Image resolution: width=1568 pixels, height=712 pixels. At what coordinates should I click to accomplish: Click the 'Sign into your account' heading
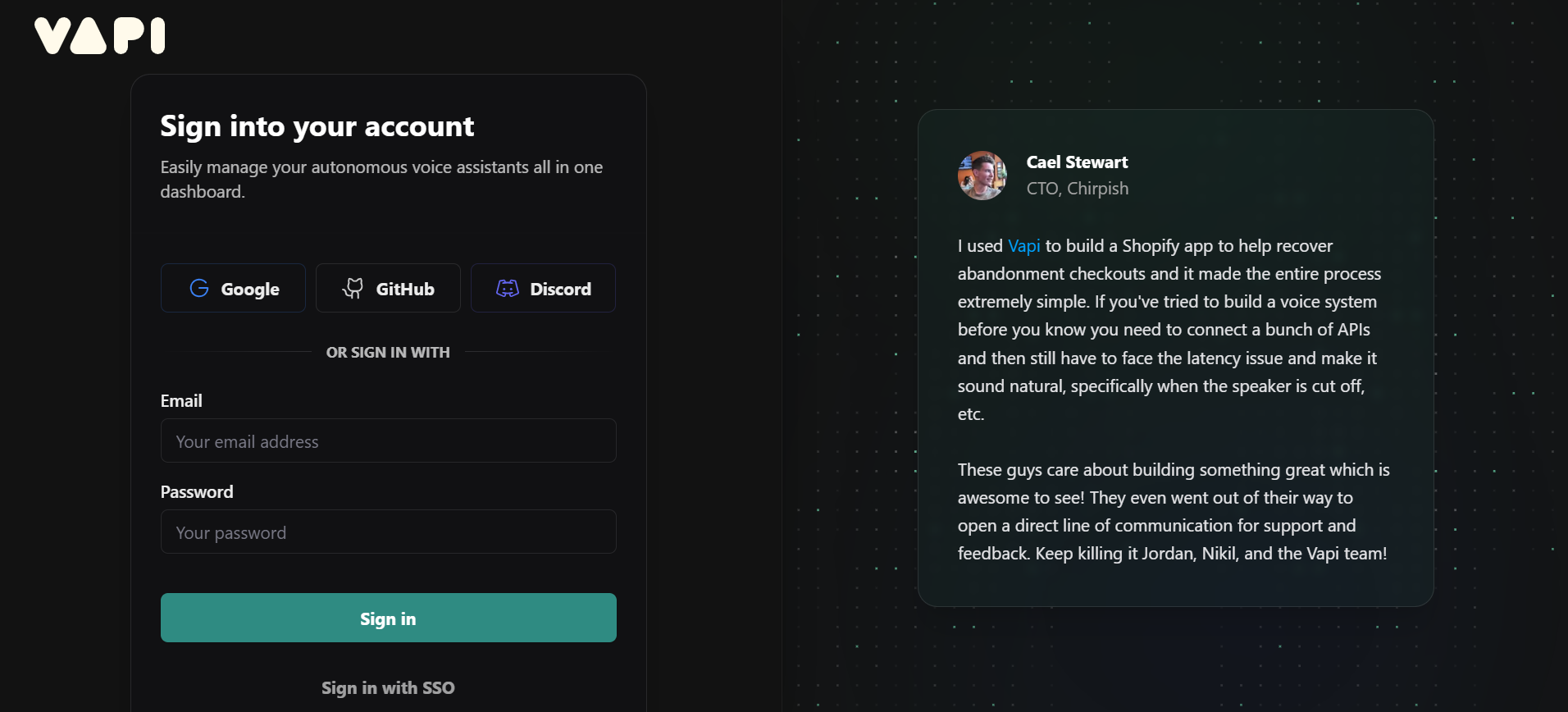(317, 126)
